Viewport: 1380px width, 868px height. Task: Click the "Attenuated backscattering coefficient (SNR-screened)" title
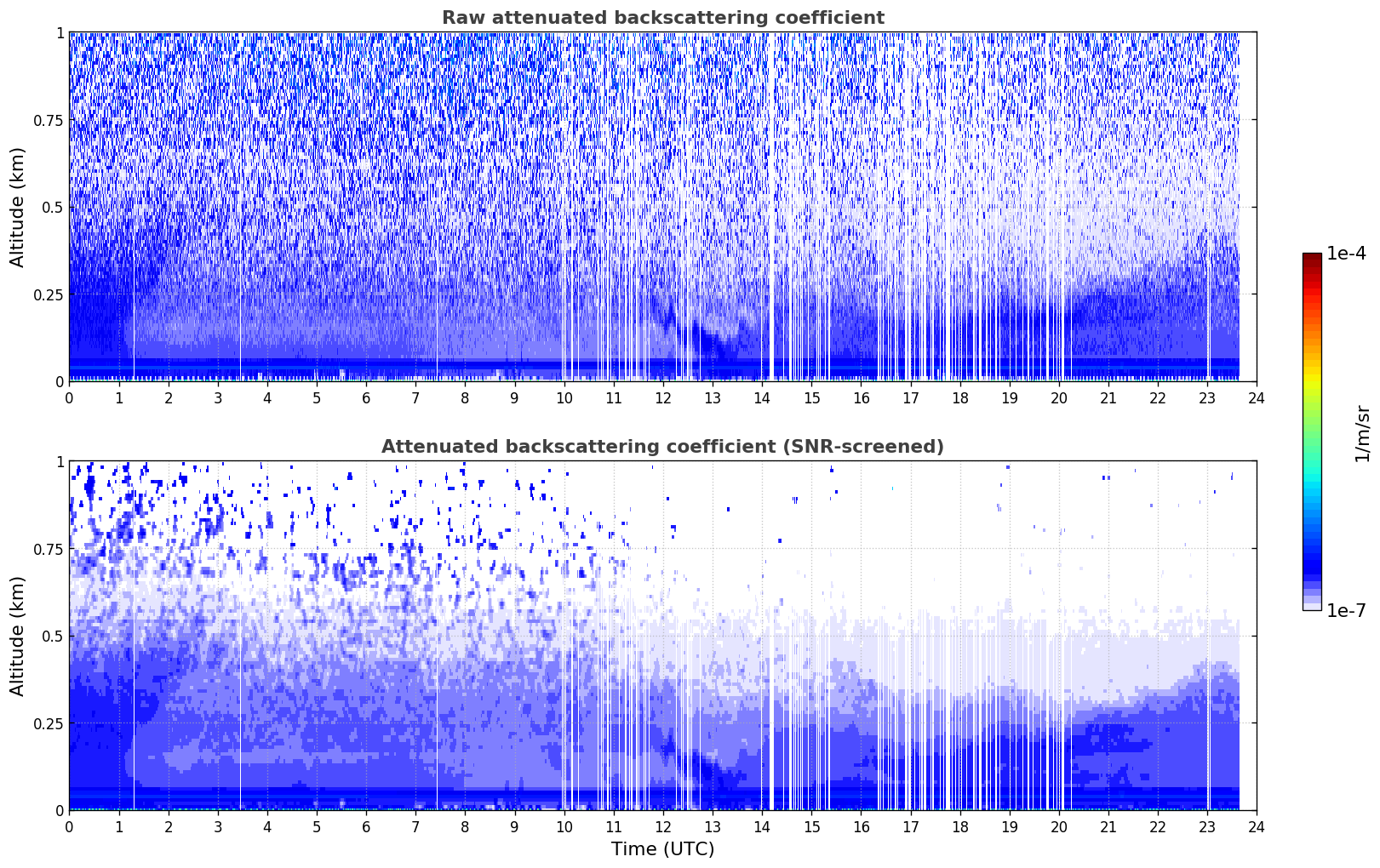pyautogui.click(x=662, y=447)
